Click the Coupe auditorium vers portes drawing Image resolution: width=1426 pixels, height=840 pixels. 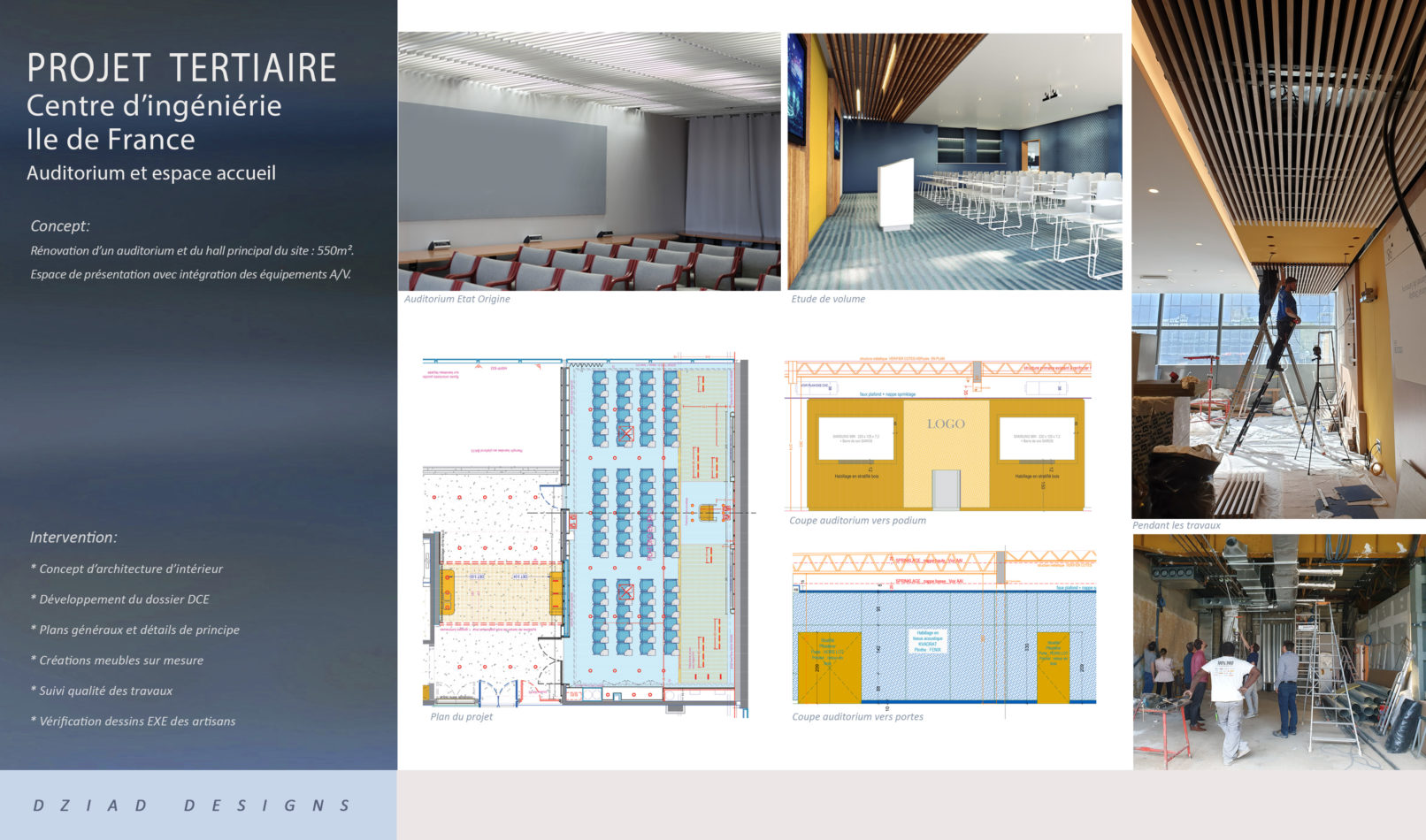coord(944,628)
